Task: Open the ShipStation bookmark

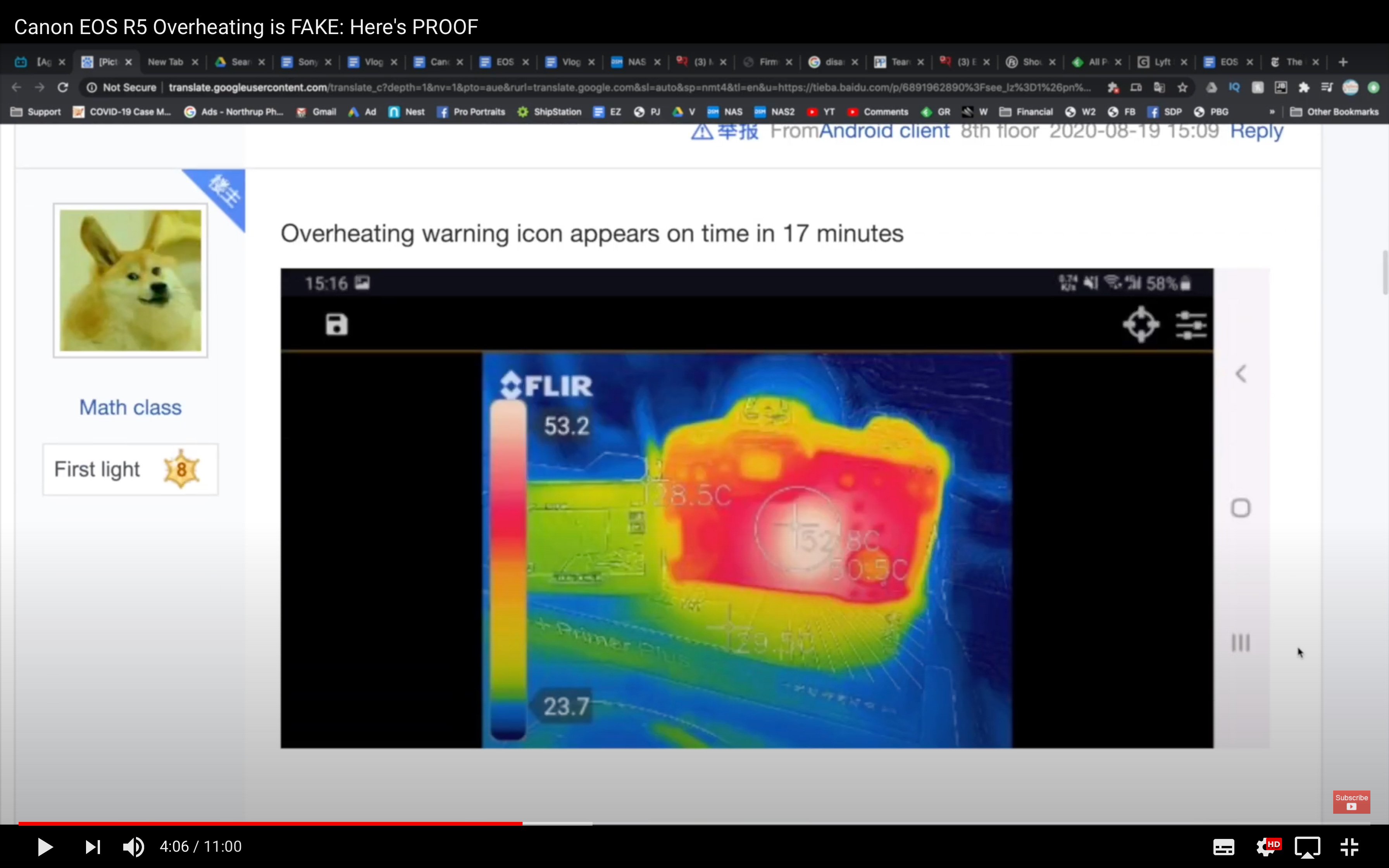Action: pos(550,112)
